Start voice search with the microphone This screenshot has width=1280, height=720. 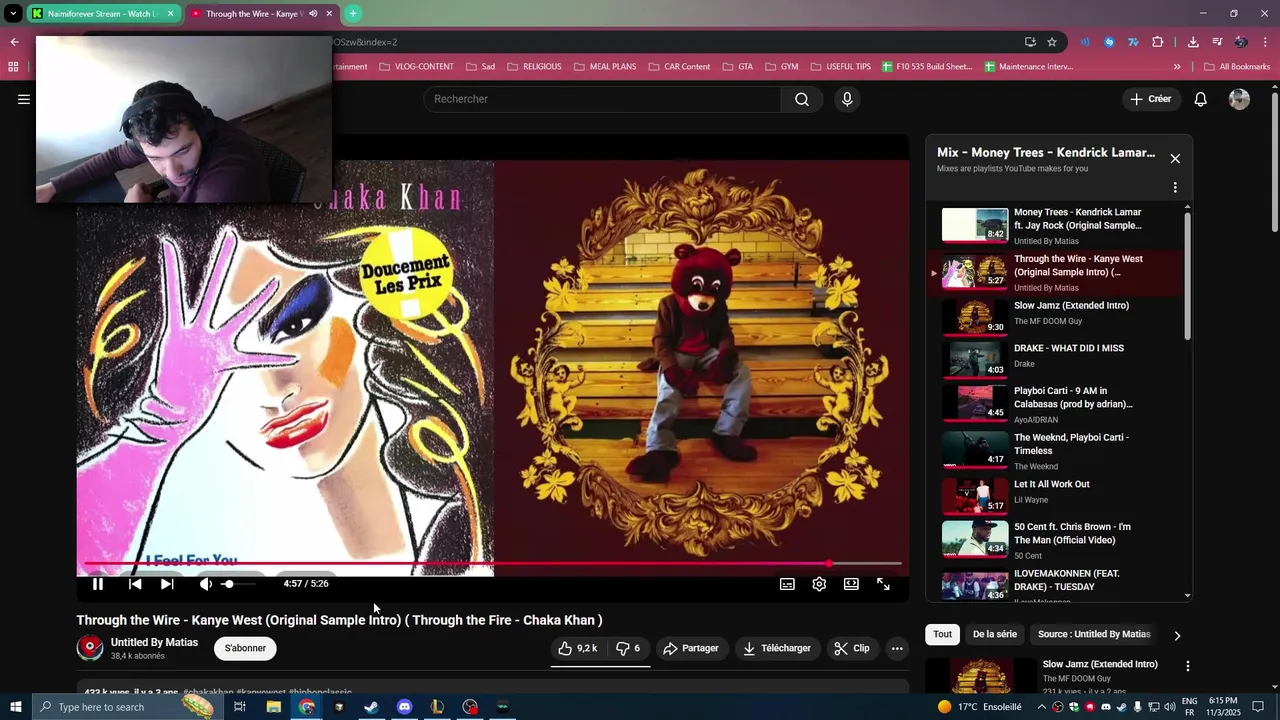point(847,99)
